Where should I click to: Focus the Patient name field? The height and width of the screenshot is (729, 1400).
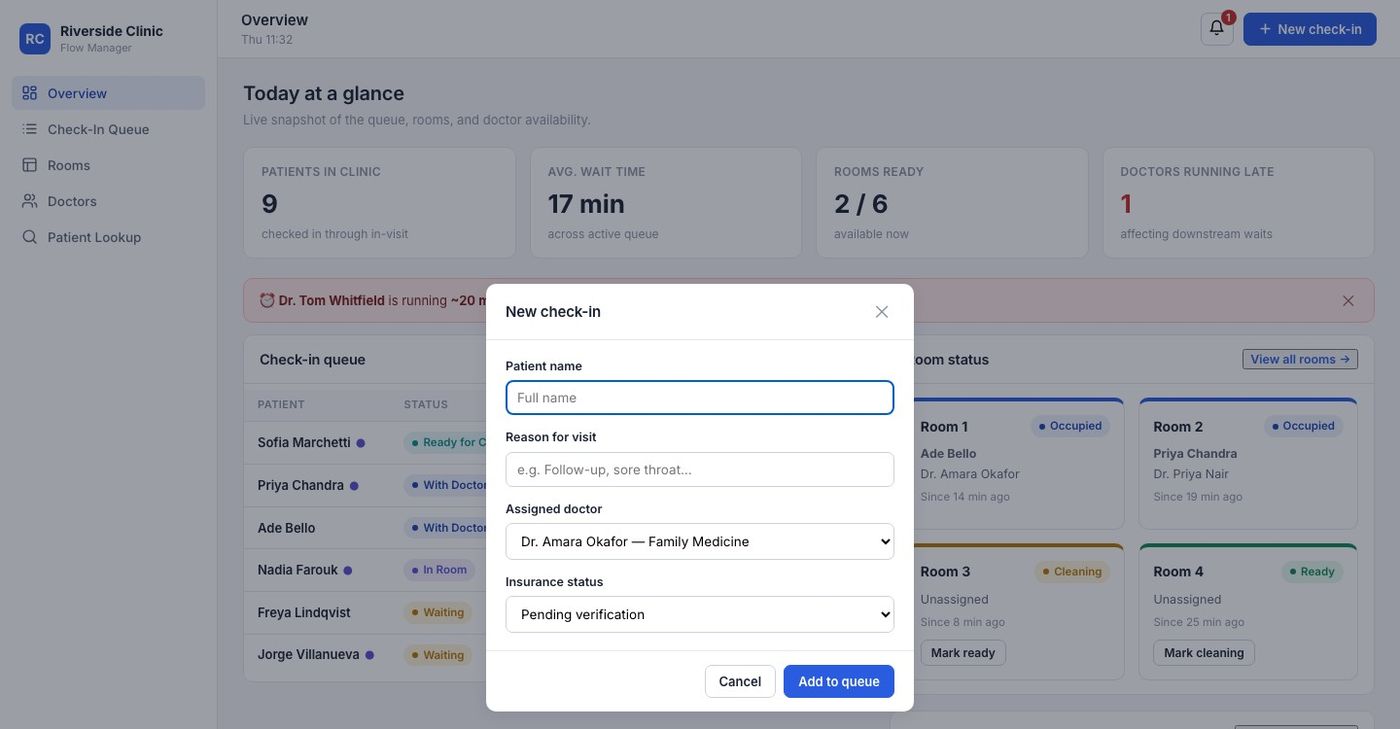pyautogui.click(x=700, y=398)
